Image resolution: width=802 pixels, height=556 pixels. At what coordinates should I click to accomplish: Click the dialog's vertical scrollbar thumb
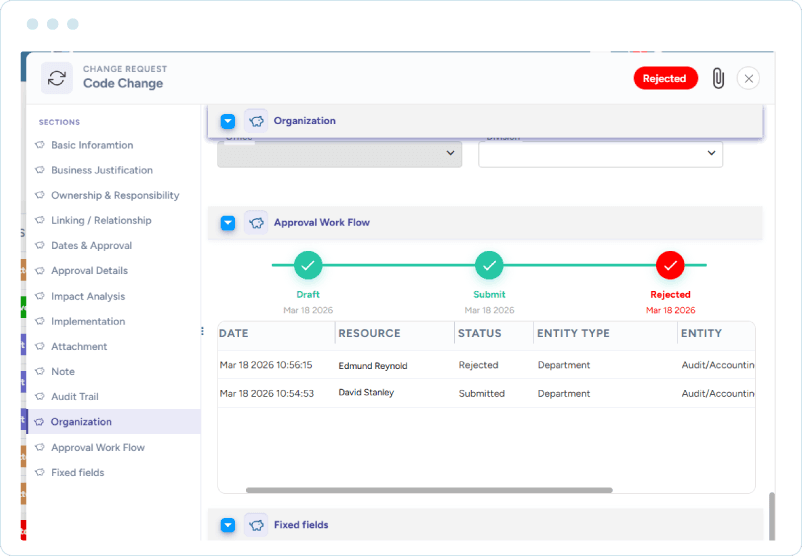[x=772, y=516]
